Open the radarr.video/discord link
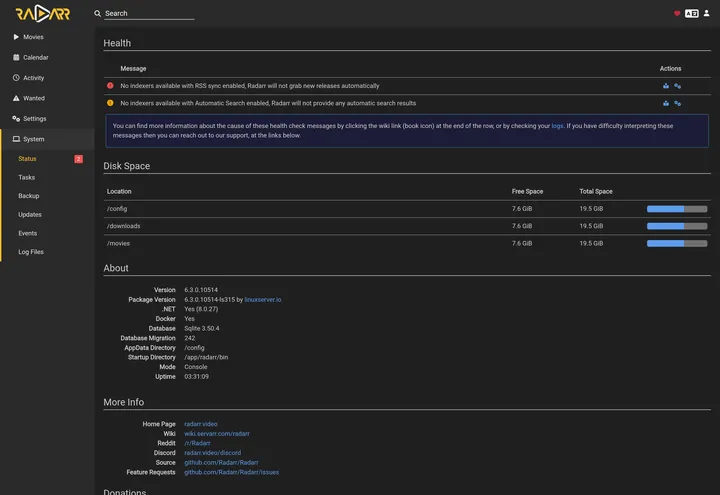720x495 pixels. point(213,453)
